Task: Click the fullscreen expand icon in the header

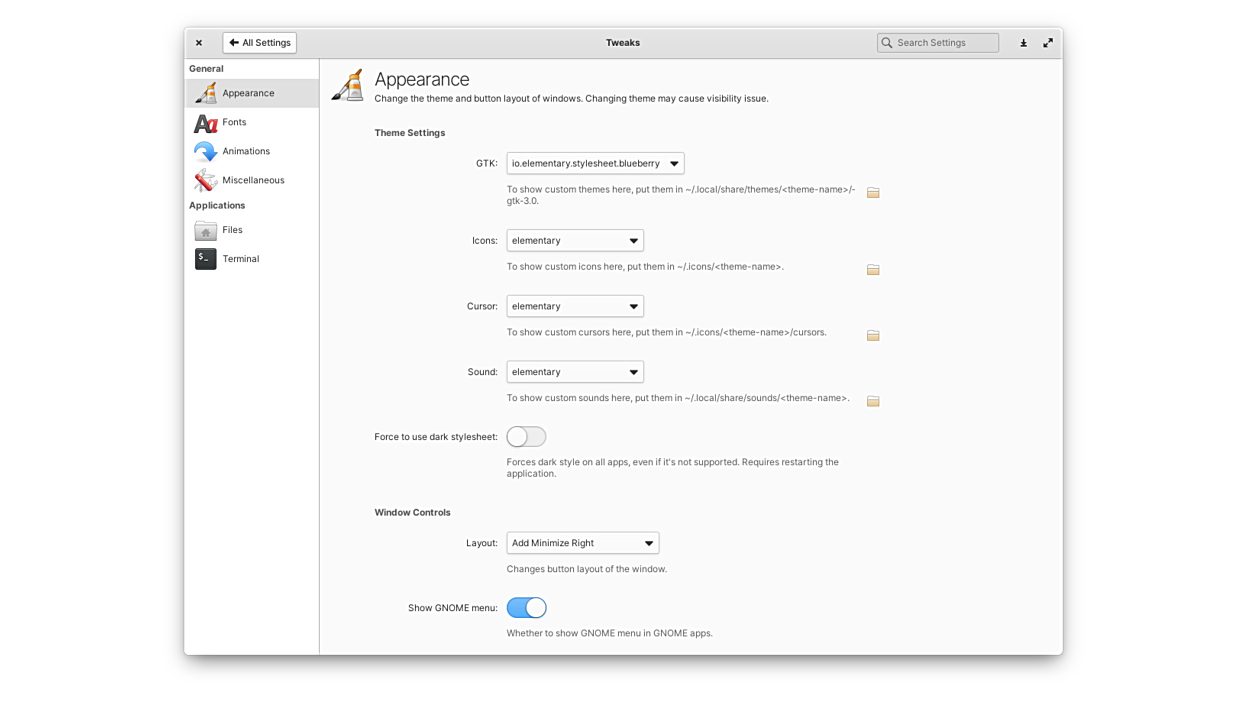Action: click(x=1048, y=43)
